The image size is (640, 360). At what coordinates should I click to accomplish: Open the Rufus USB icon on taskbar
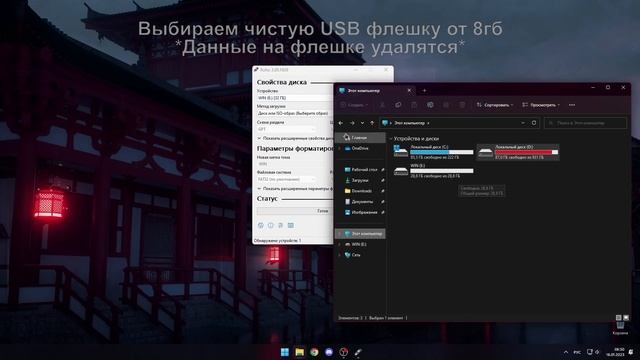coord(358,352)
